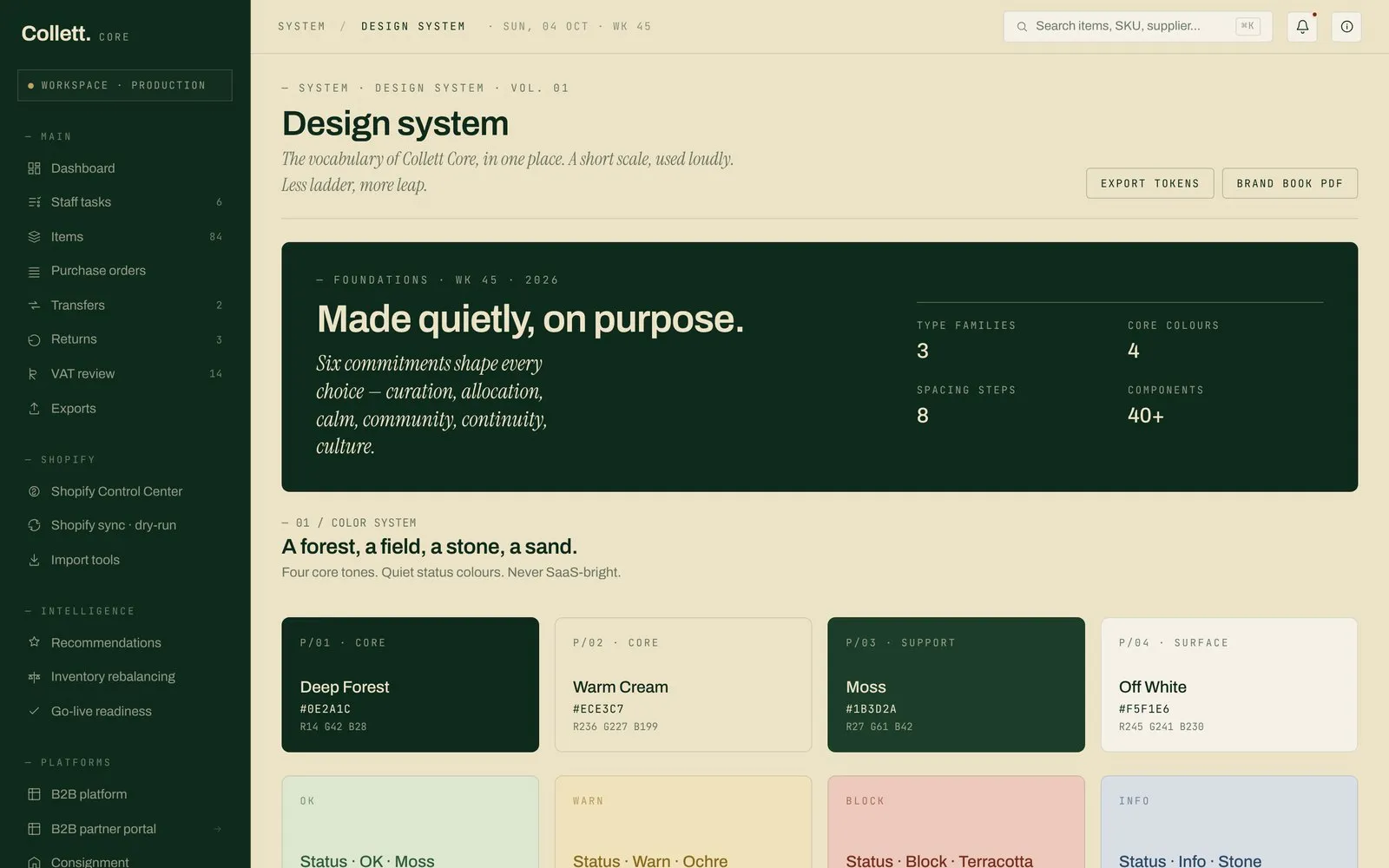This screenshot has height=868, width=1389.
Task: Click the System breadcrumb link
Action: pyautogui.click(x=301, y=27)
